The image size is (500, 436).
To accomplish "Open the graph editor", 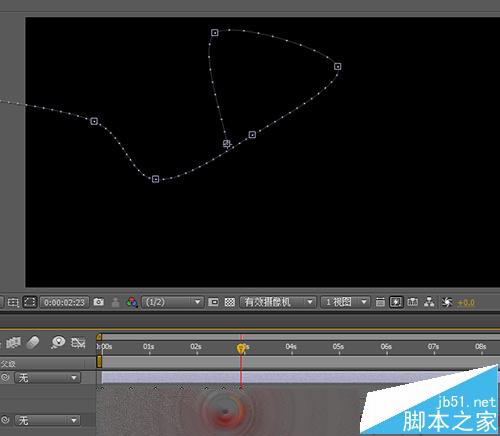I will [x=78, y=343].
